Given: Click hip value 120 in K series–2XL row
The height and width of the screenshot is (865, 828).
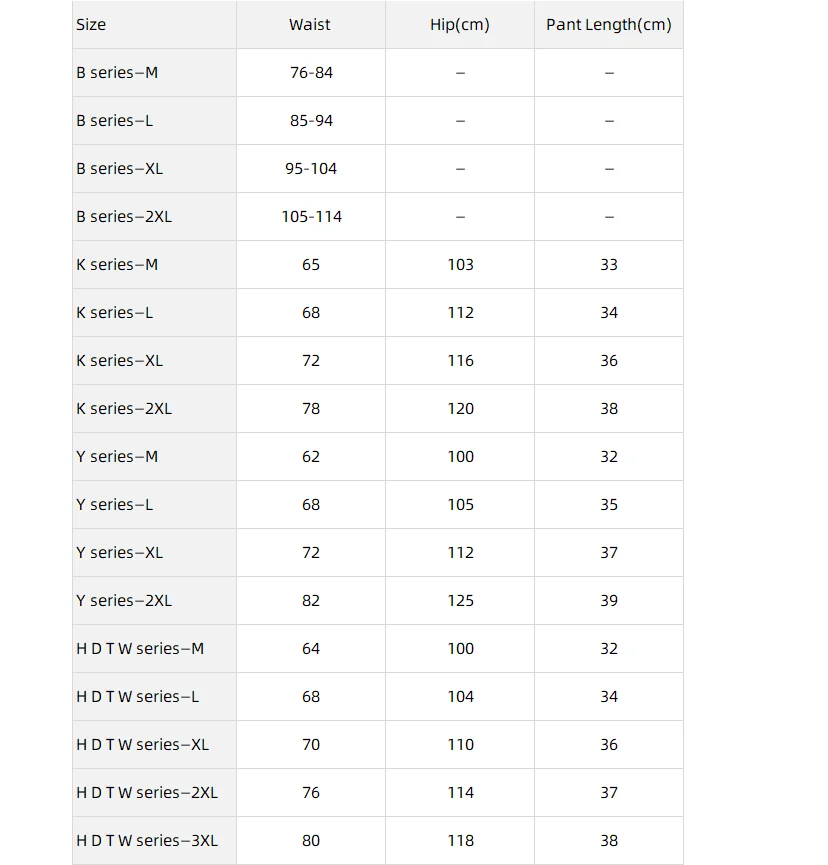Looking at the screenshot, I should coord(460,409).
